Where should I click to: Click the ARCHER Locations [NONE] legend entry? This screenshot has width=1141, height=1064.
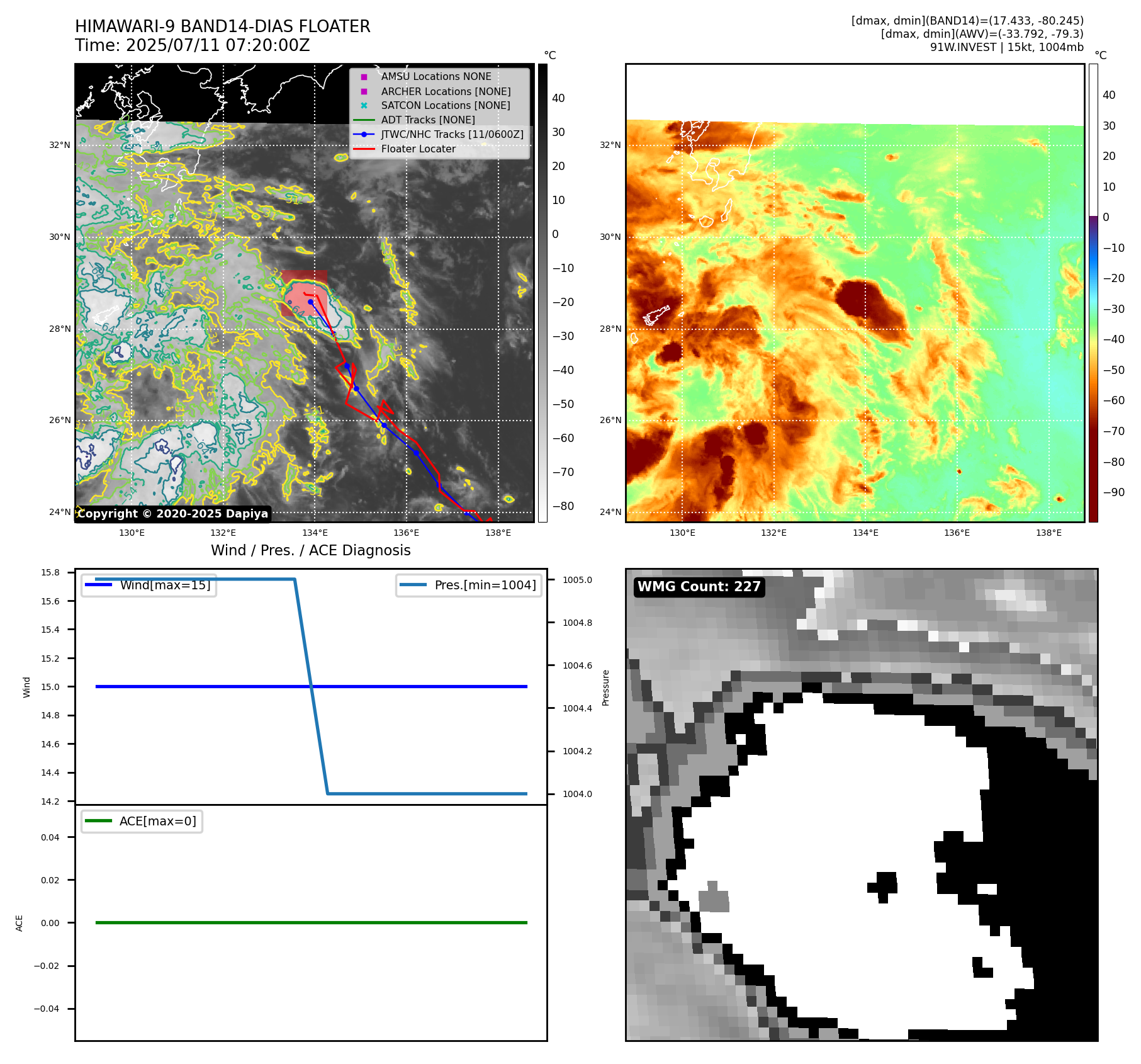(446, 91)
